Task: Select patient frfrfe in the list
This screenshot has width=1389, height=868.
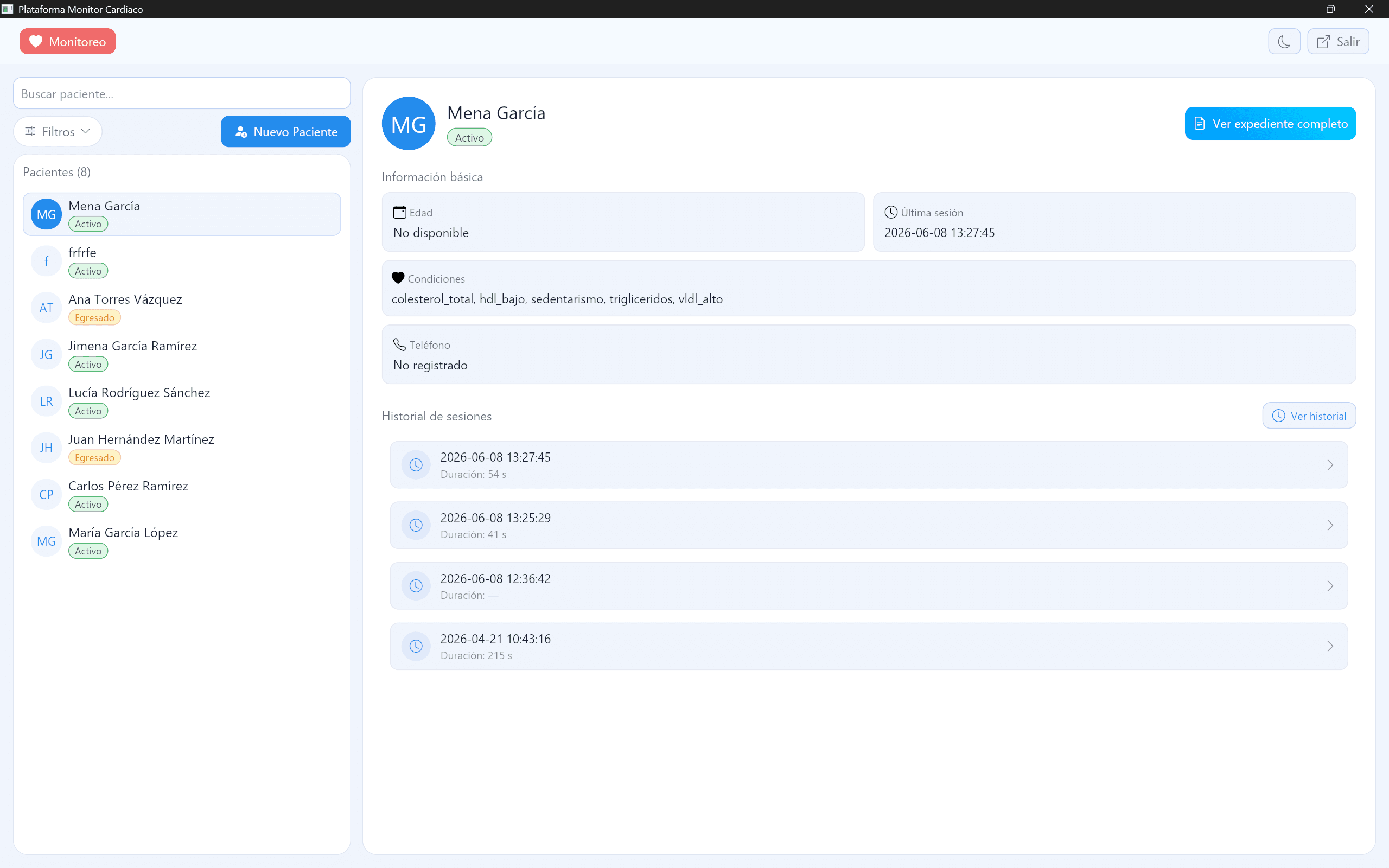Action: pos(182,261)
